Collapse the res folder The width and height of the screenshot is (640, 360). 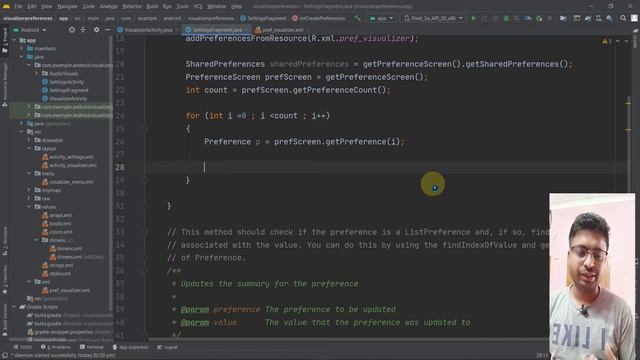point(22,132)
